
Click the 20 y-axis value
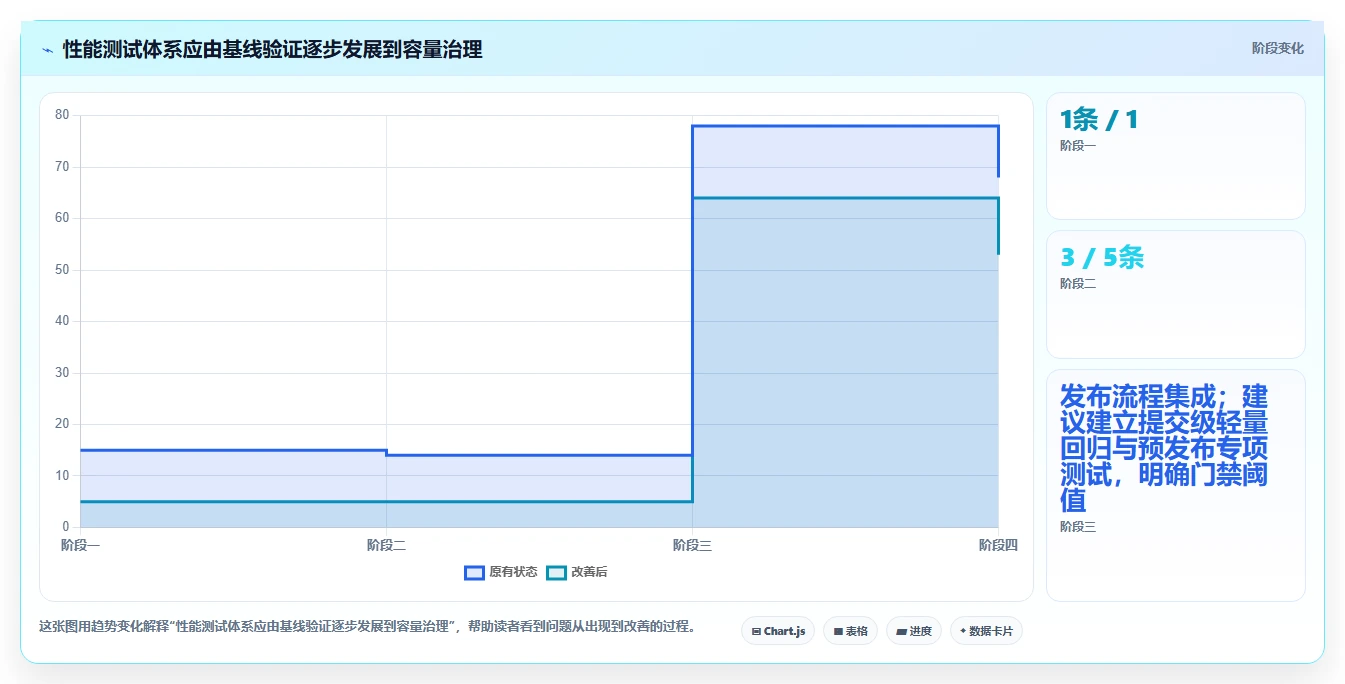tap(62, 424)
